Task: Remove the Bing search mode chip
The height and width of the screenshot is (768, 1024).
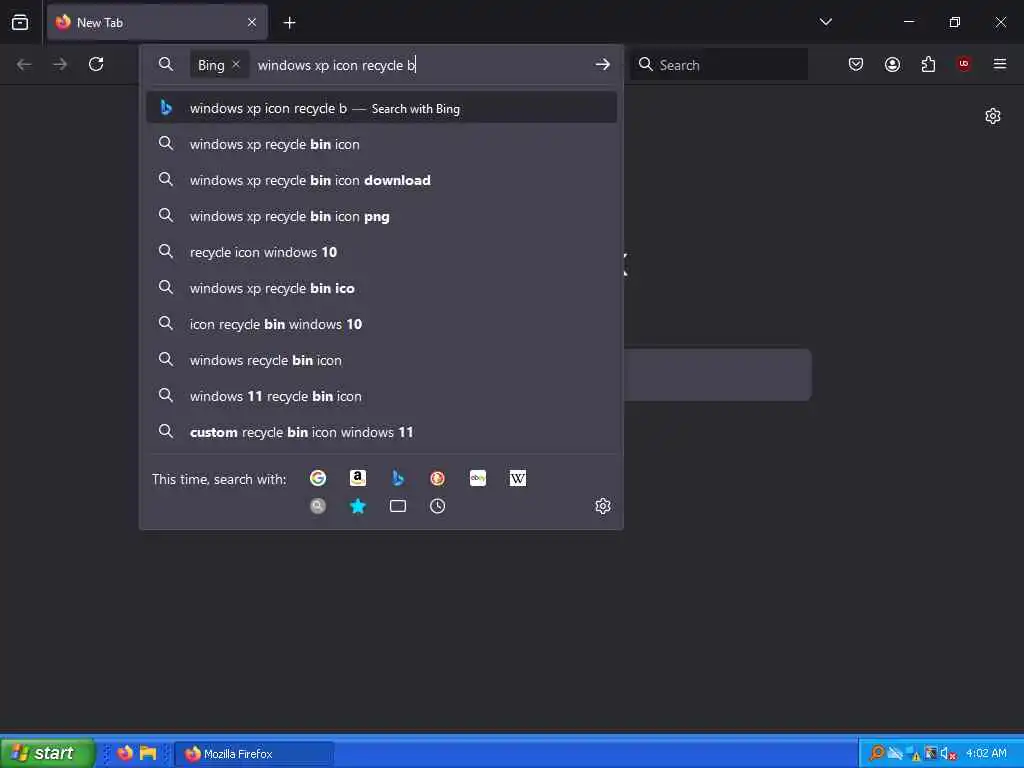Action: click(236, 64)
